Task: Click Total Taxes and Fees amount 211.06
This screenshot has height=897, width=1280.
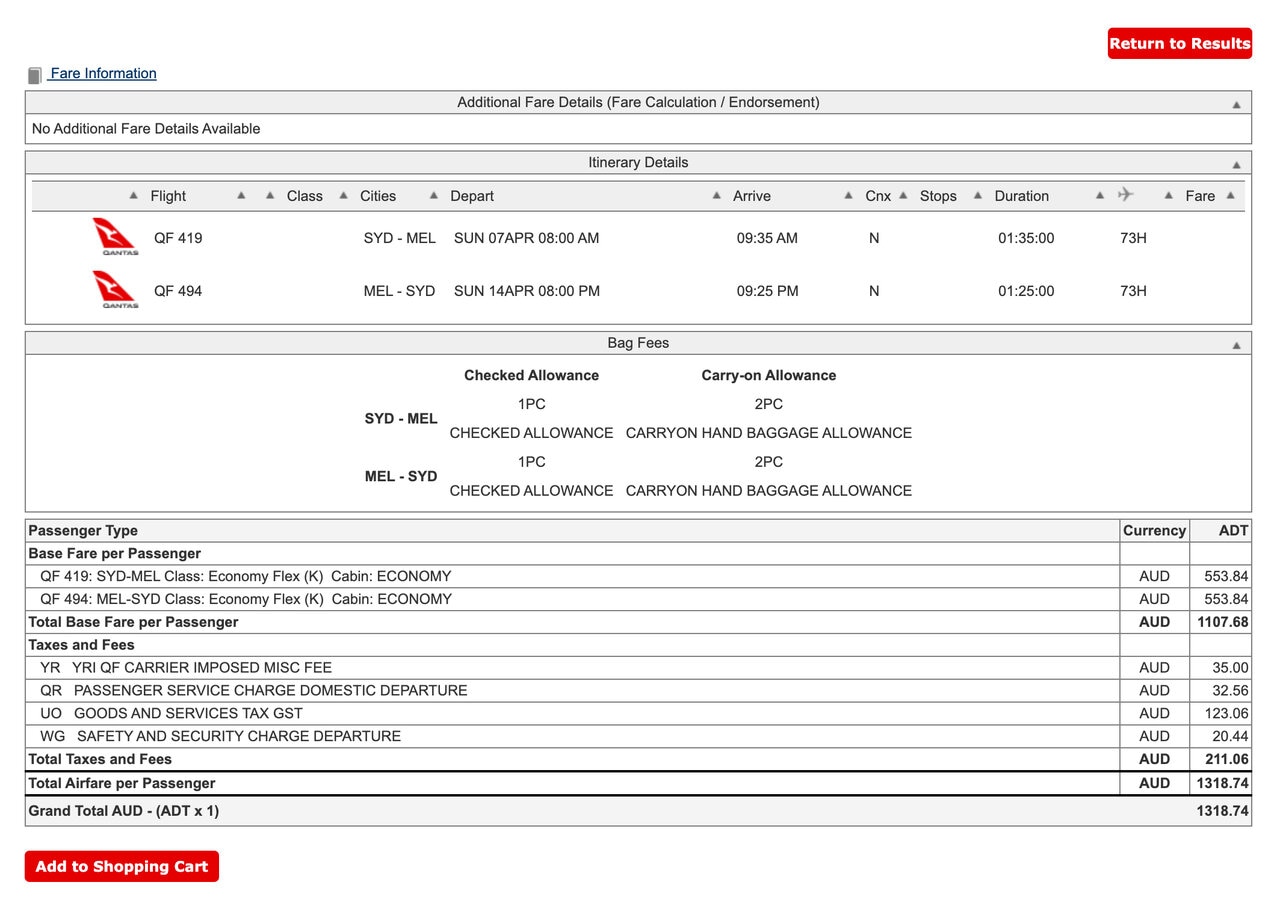Action: 1226,759
